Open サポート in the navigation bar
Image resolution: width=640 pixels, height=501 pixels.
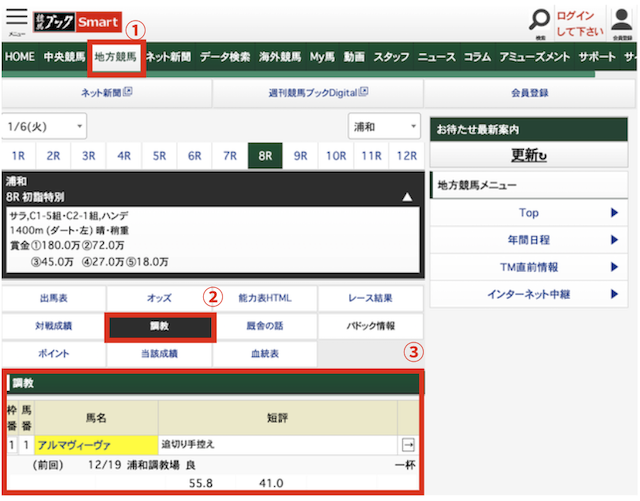click(597, 57)
